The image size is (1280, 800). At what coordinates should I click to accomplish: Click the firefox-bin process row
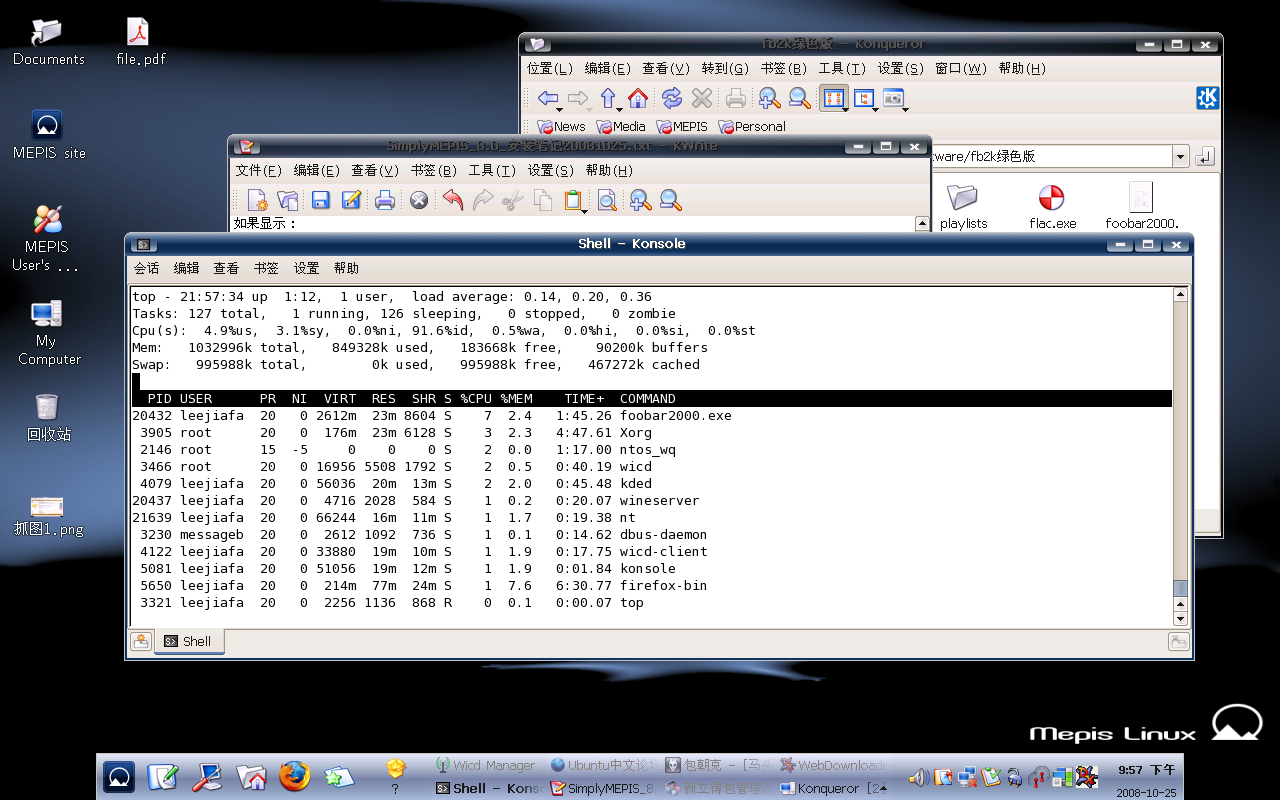[651, 585]
